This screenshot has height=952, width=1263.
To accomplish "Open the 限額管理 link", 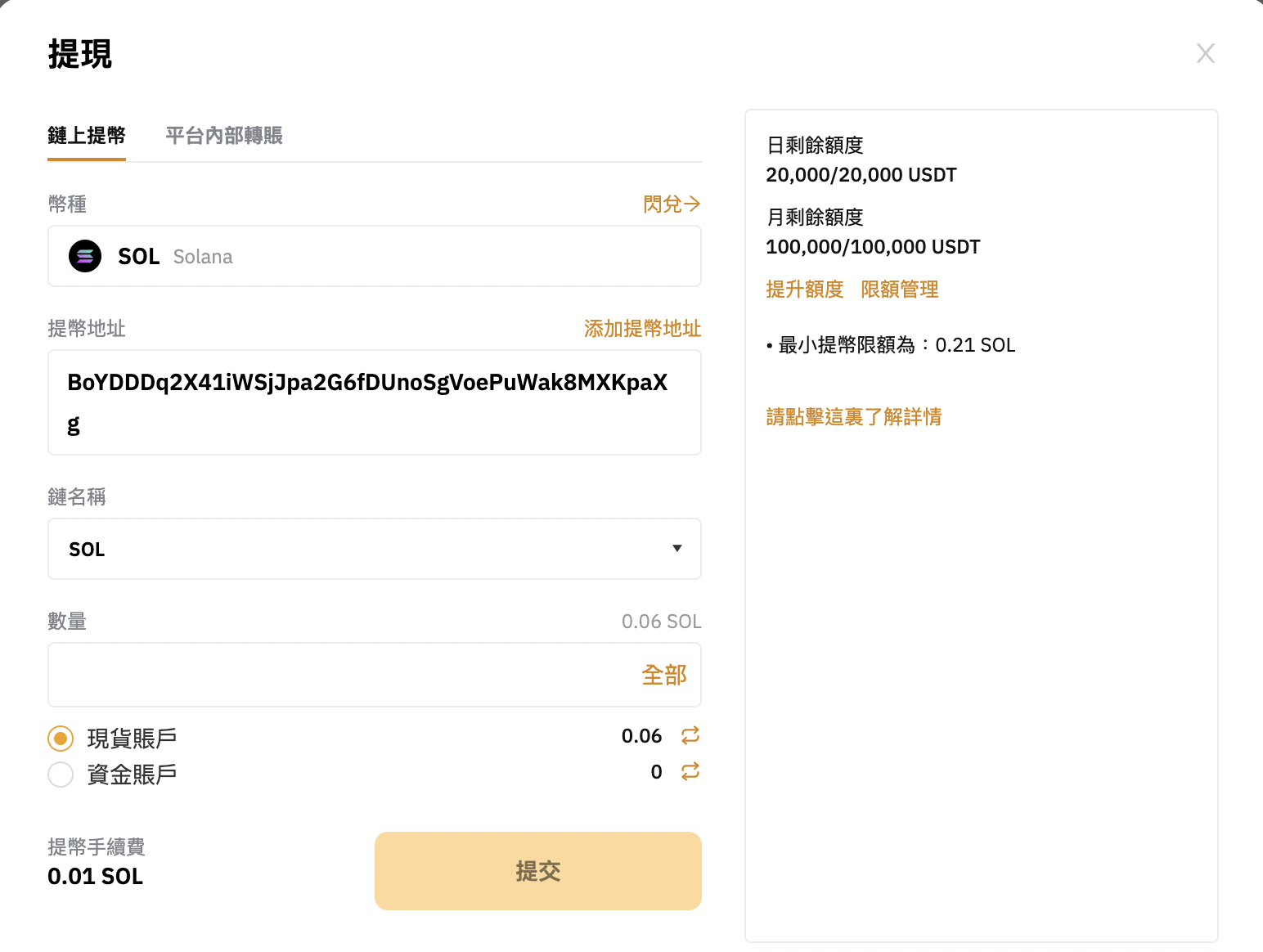I will (x=900, y=289).
